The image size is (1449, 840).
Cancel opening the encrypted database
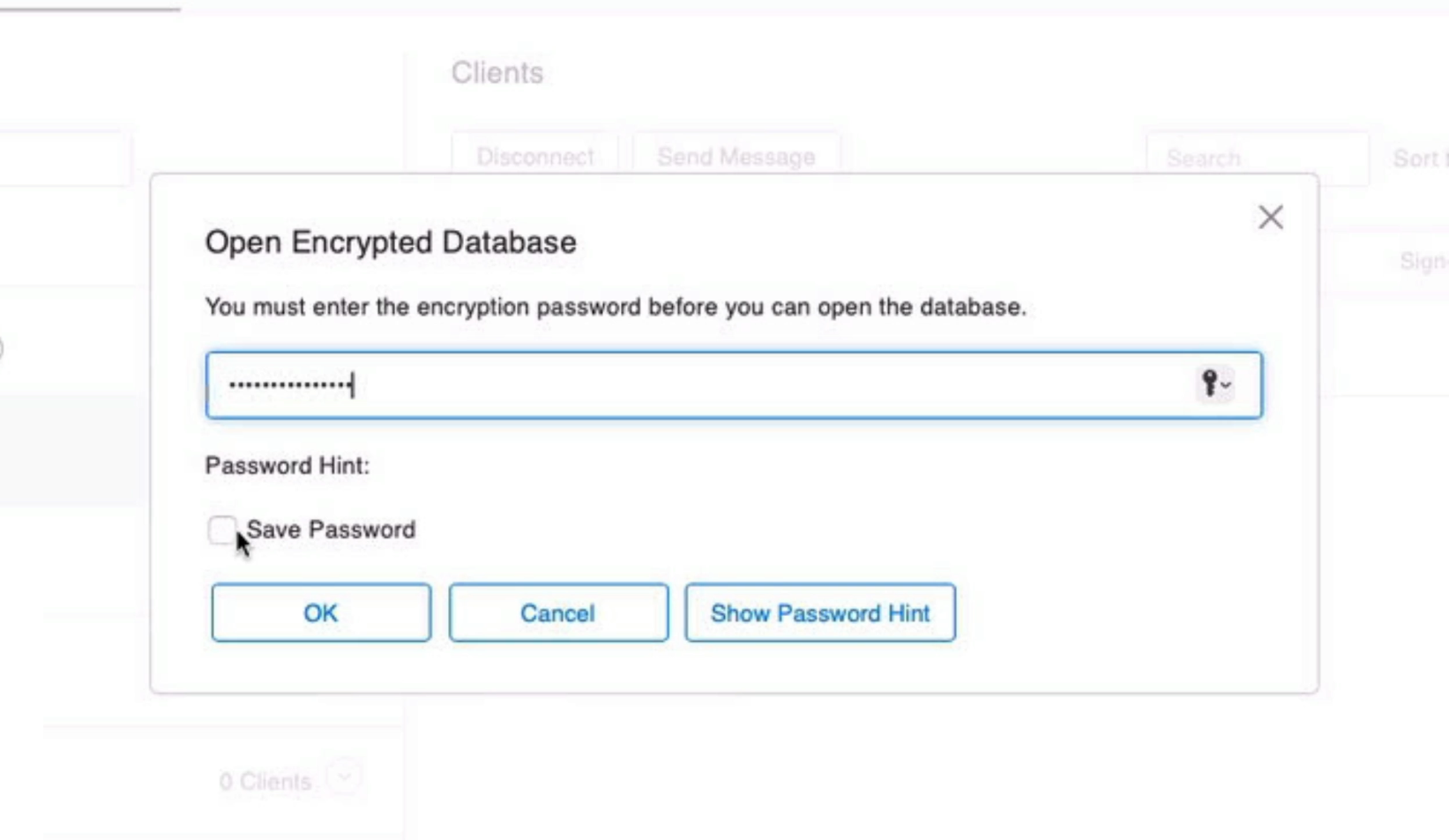557,613
